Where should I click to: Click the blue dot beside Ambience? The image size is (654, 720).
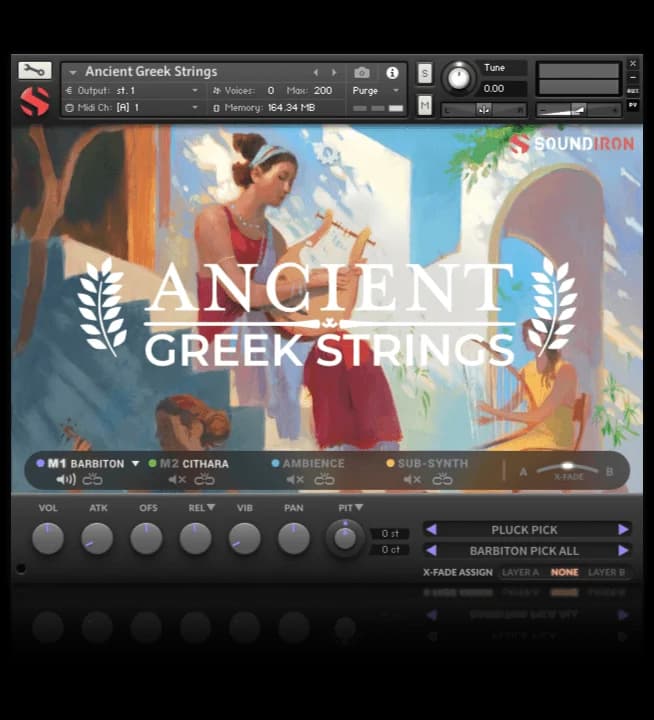[276, 463]
